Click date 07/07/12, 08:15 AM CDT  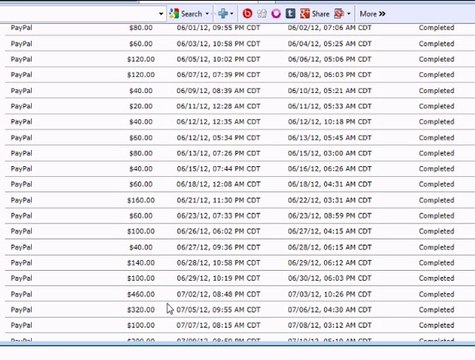pos(218,325)
